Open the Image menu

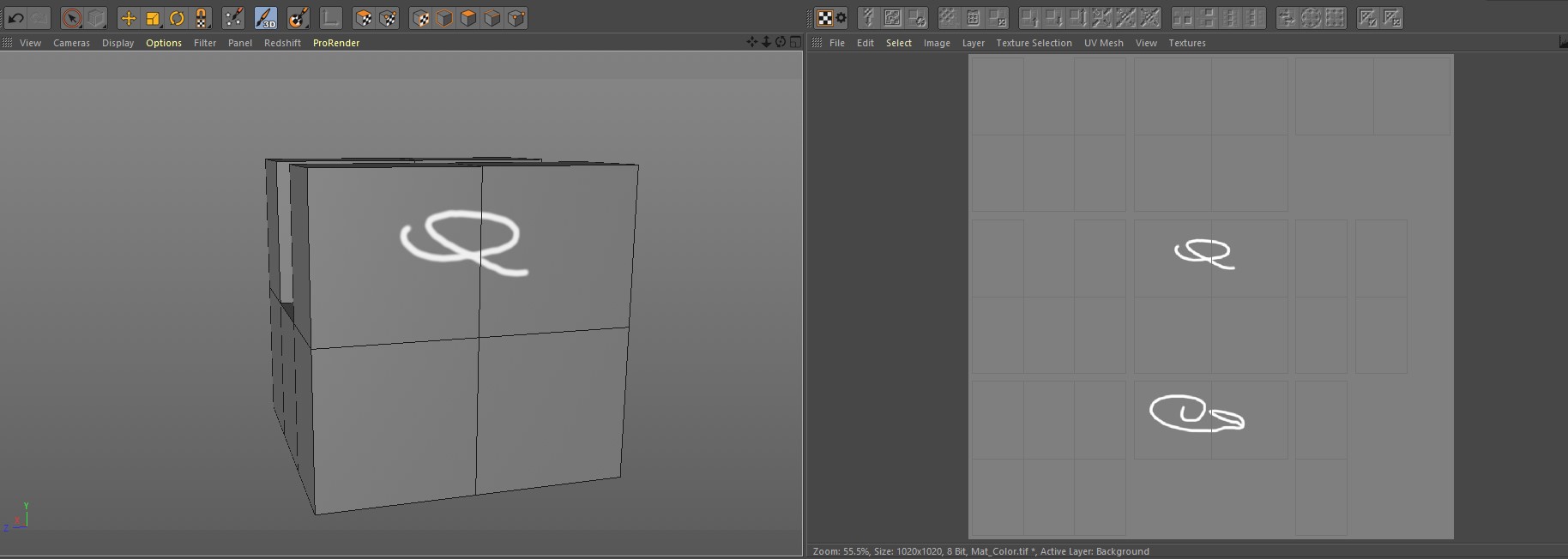[937, 43]
